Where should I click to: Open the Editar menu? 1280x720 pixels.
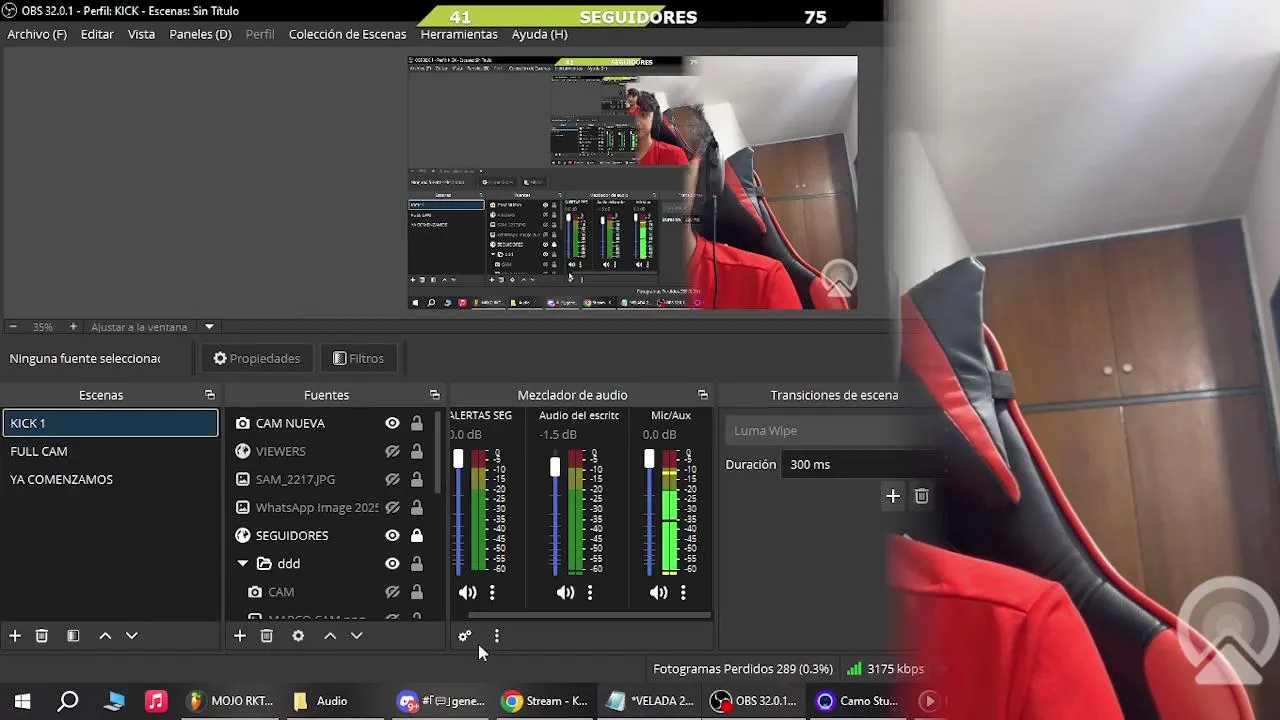click(97, 34)
